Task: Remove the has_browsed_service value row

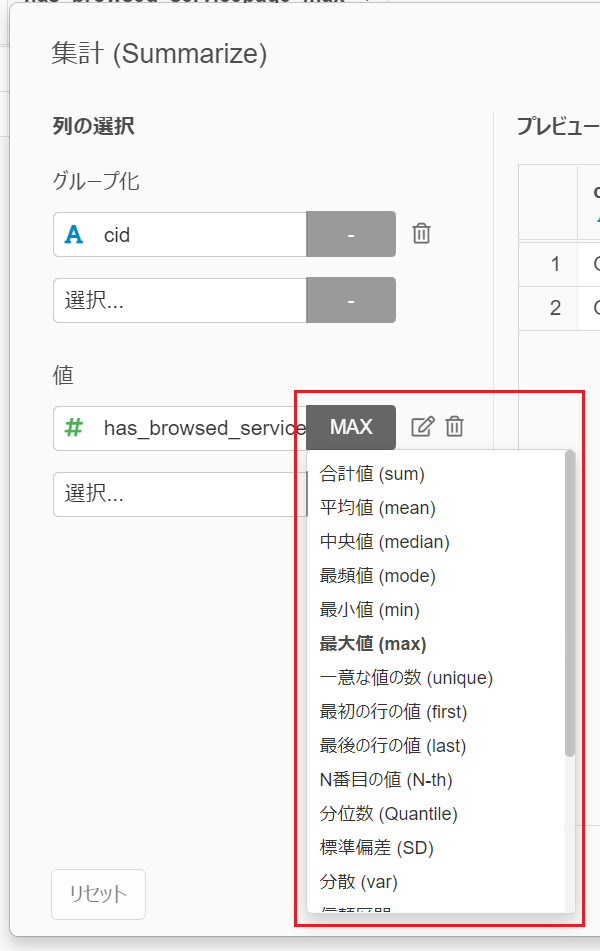Action: (x=454, y=427)
